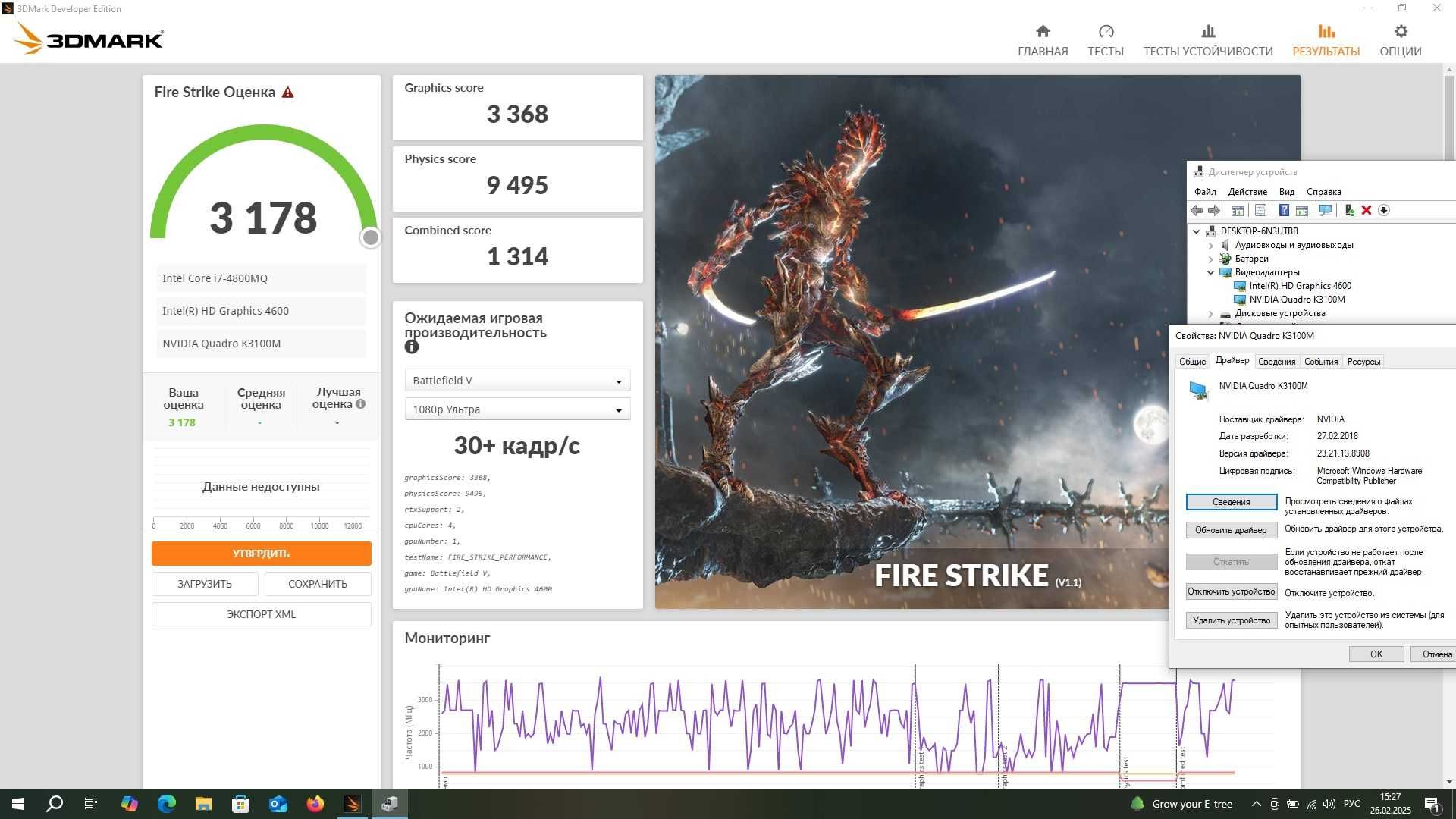Select Intel(R) HD Graphics 4600 in device tree
The height and width of the screenshot is (819, 1456).
[1300, 286]
